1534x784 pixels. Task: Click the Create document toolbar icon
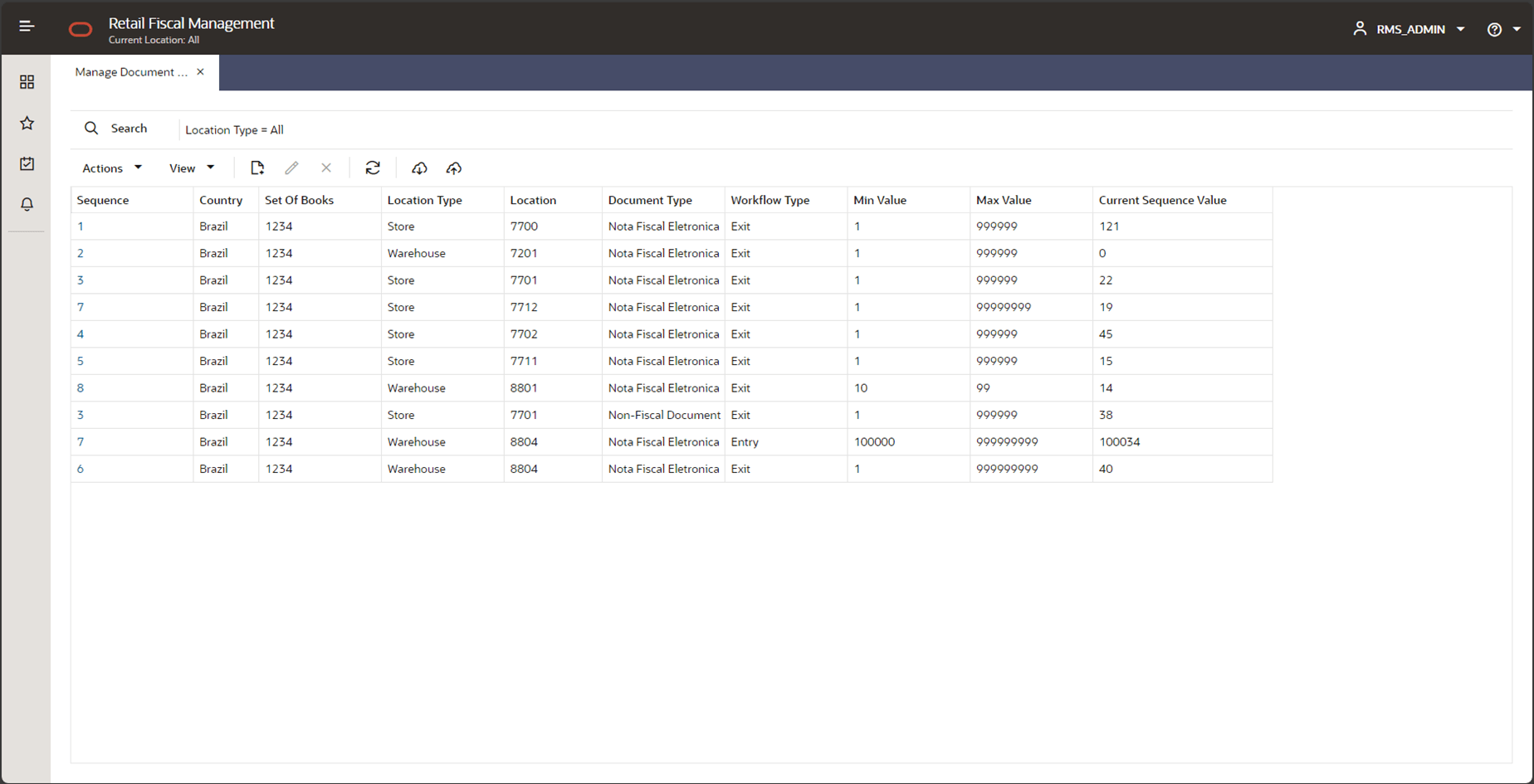coord(257,168)
